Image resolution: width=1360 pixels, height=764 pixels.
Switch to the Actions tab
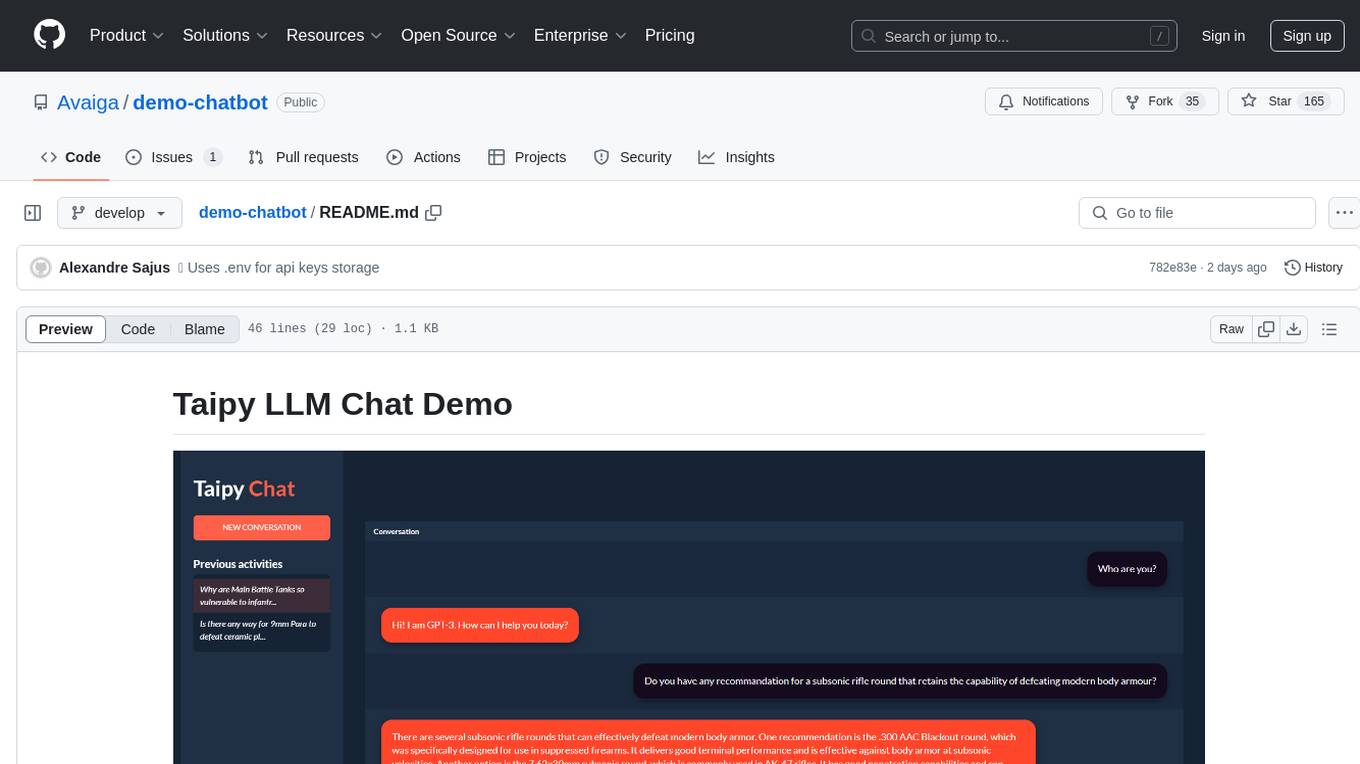click(423, 157)
